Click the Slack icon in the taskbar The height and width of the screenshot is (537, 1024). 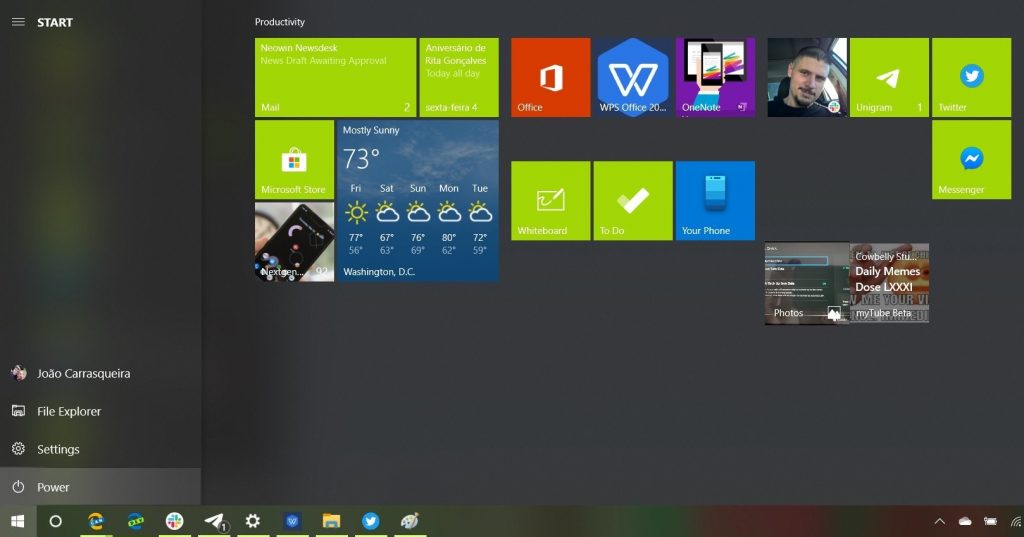coord(175,521)
